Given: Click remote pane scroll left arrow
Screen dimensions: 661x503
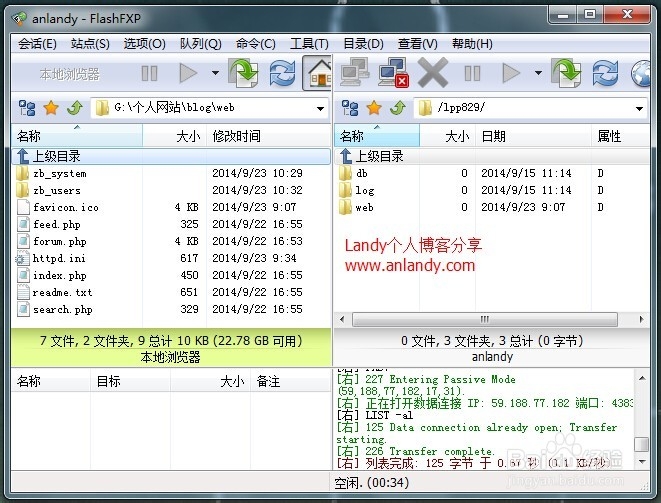Looking at the screenshot, I should 342,319.
